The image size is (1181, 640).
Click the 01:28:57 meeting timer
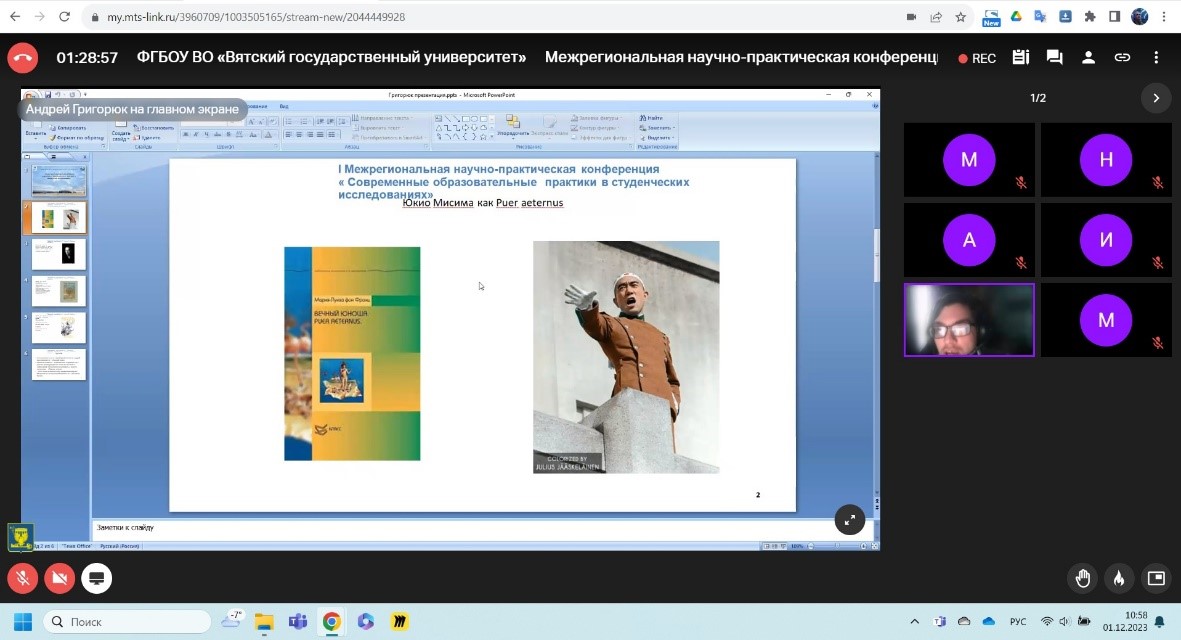coord(87,58)
